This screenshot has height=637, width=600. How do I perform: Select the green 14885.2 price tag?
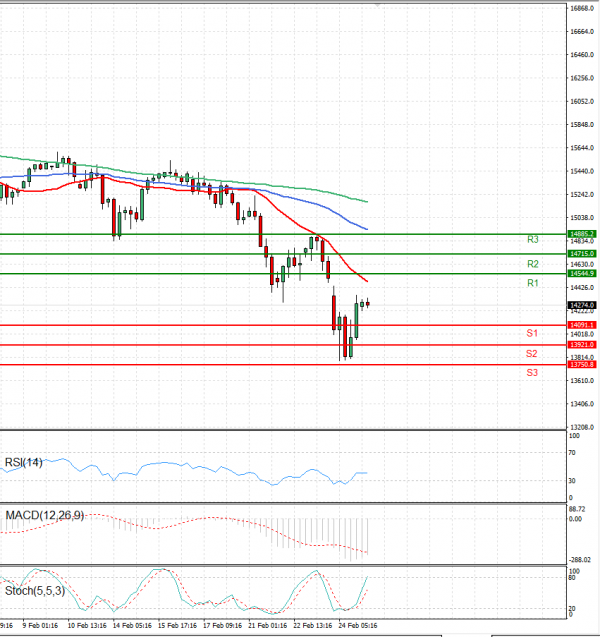(x=582, y=234)
